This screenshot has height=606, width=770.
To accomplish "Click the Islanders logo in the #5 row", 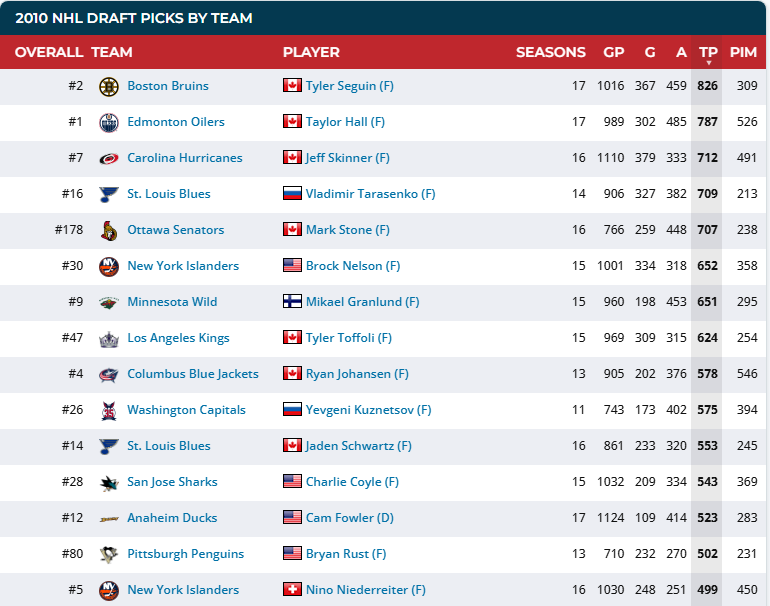I will click(x=109, y=590).
